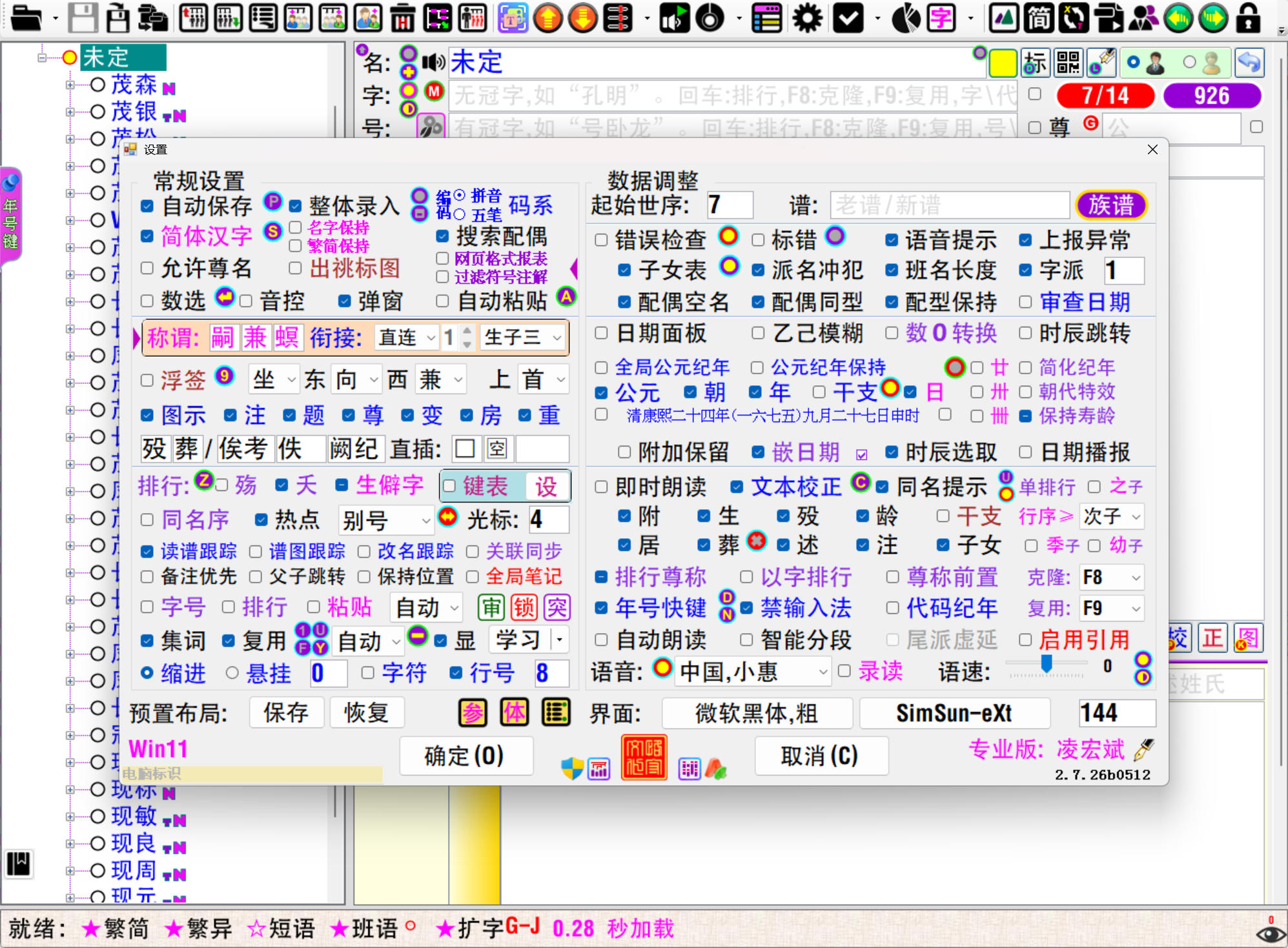Expand the 现敏 tree node

pyautogui.click(x=70, y=816)
